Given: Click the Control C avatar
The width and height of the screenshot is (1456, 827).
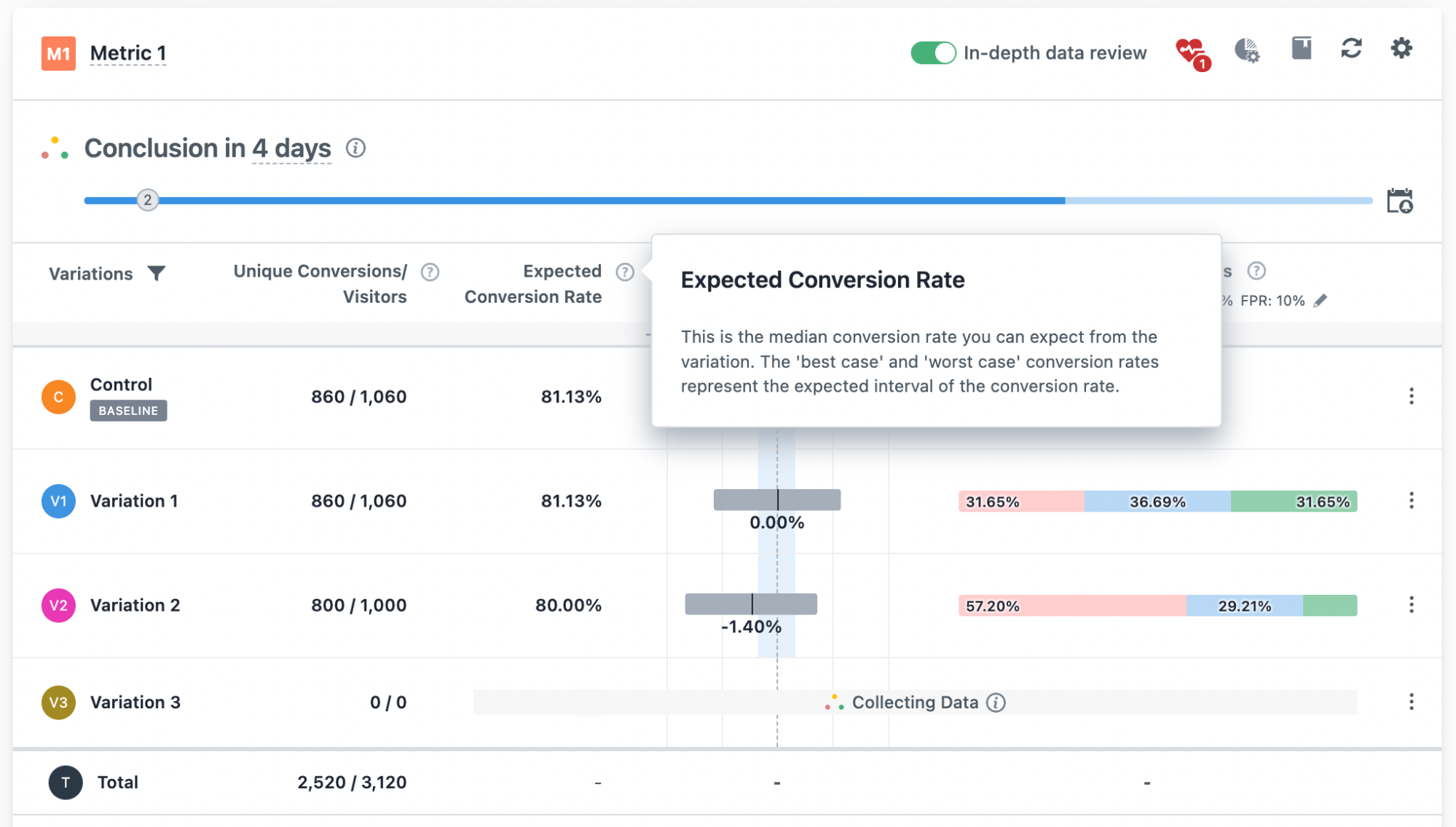Looking at the screenshot, I should tap(58, 397).
